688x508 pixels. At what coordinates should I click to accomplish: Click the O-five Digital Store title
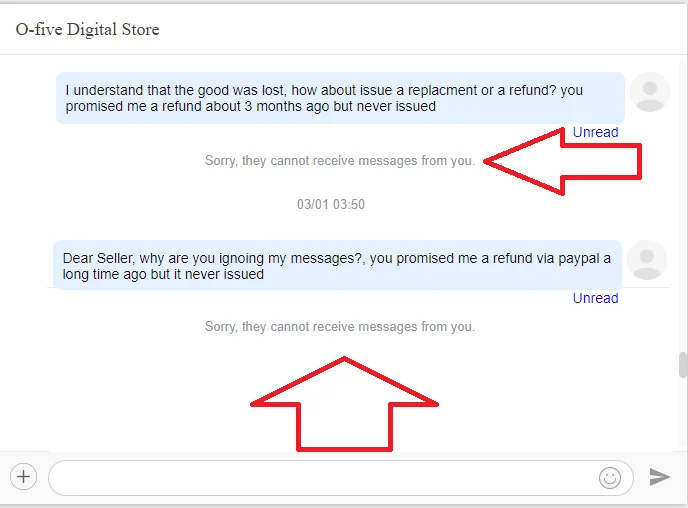pyautogui.click(x=87, y=29)
